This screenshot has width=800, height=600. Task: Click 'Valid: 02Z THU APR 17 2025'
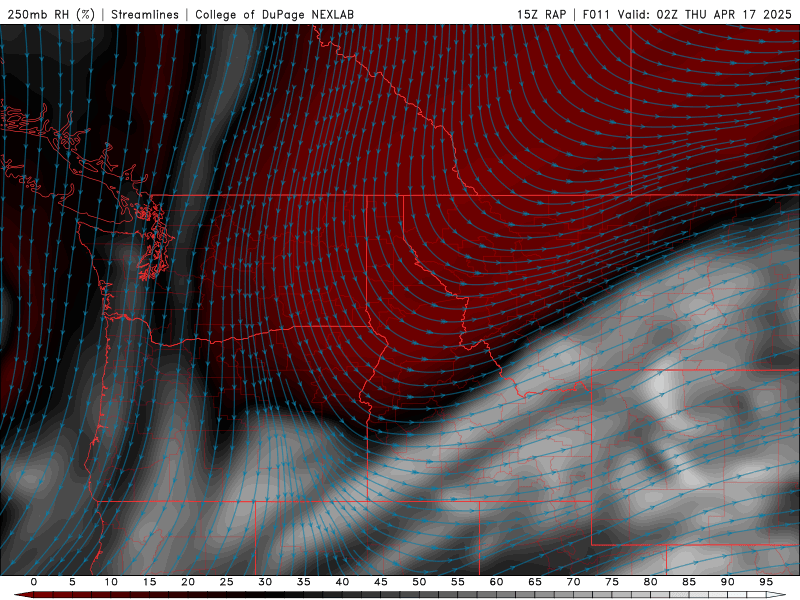pyautogui.click(x=705, y=14)
